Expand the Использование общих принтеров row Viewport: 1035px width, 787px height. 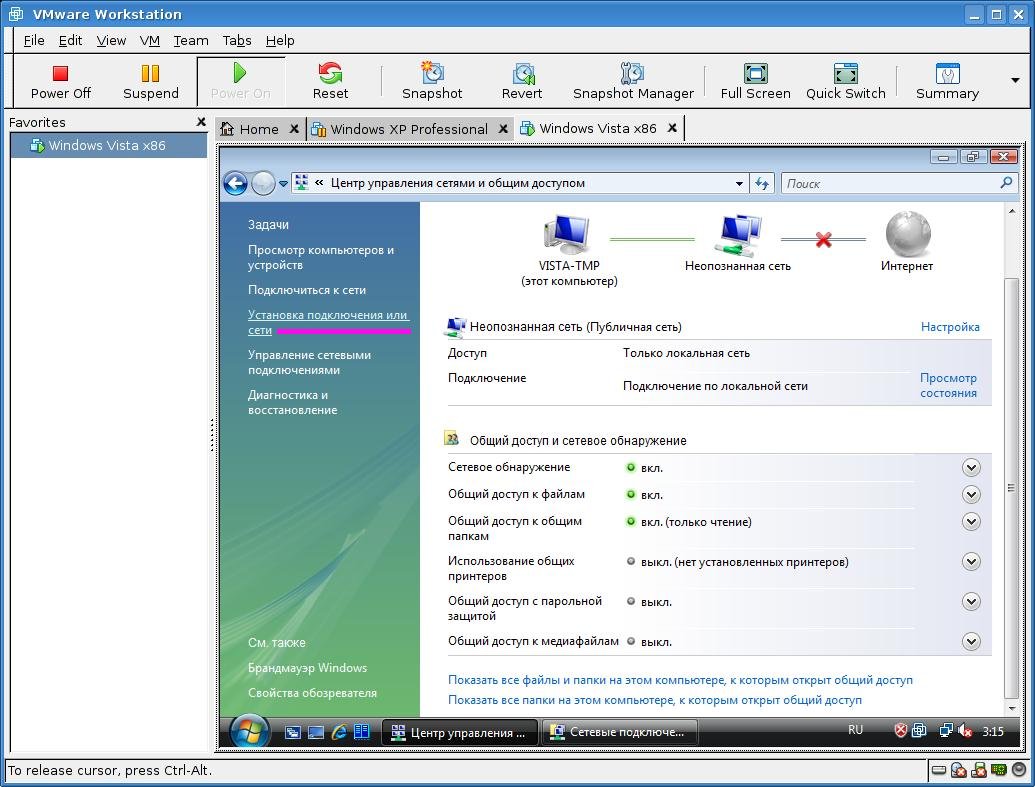point(971,562)
